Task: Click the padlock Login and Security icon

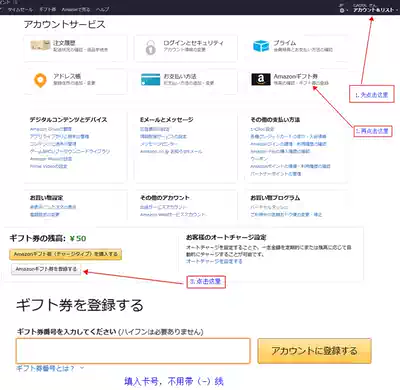Action: pos(150,47)
